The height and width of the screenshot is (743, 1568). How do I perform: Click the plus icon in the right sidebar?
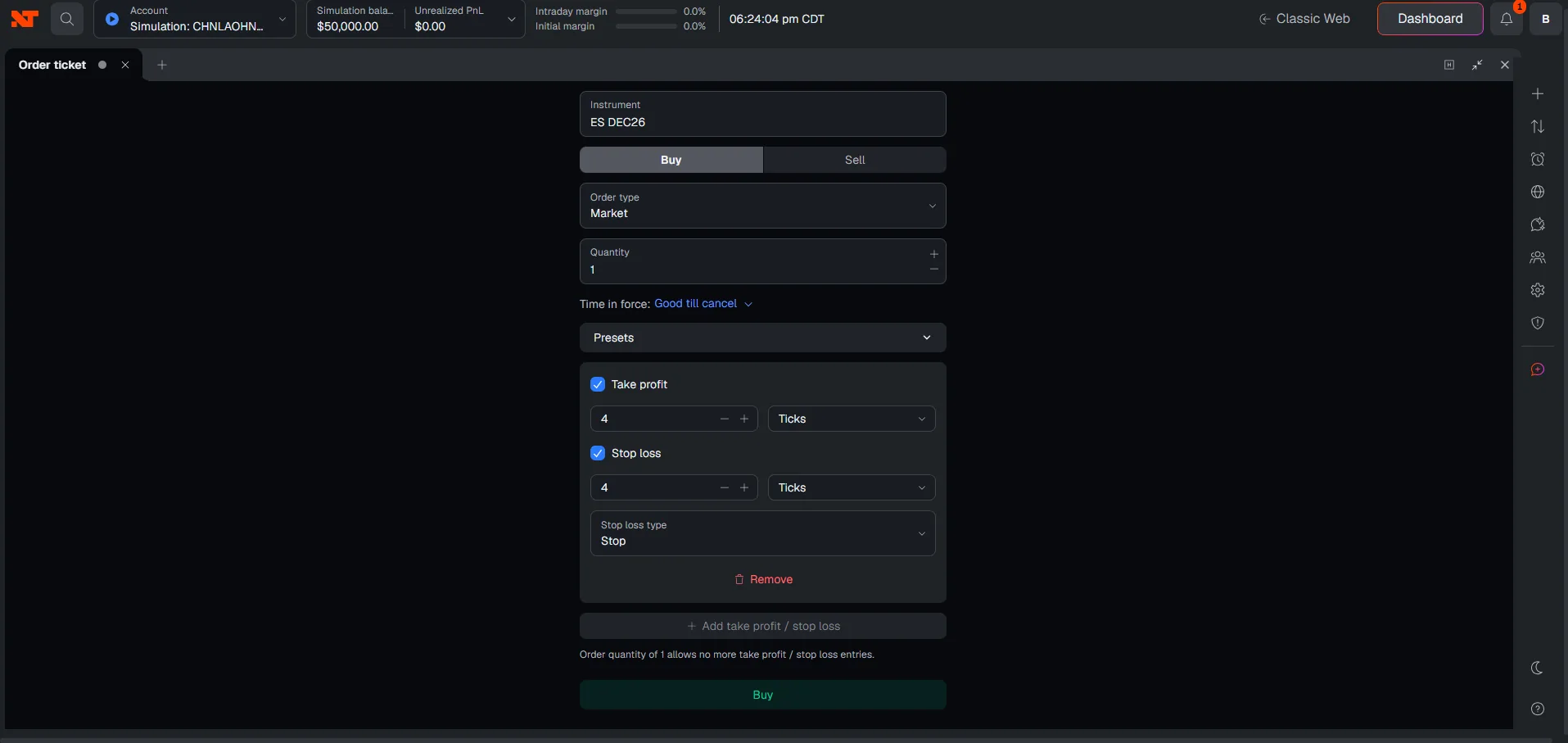click(1538, 94)
